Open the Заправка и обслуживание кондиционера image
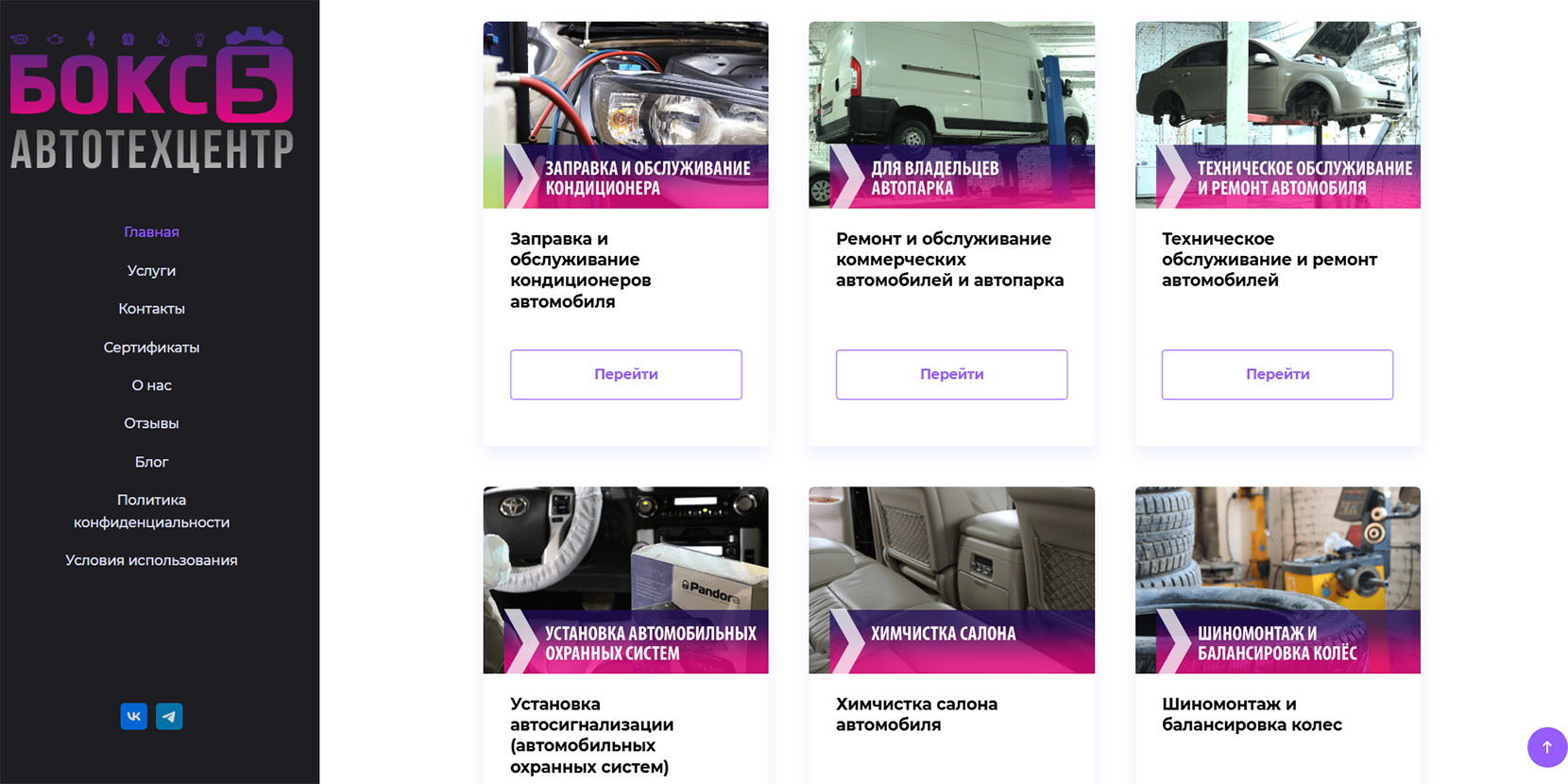This screenshot has height=784, width=1568. pos(626,115)
